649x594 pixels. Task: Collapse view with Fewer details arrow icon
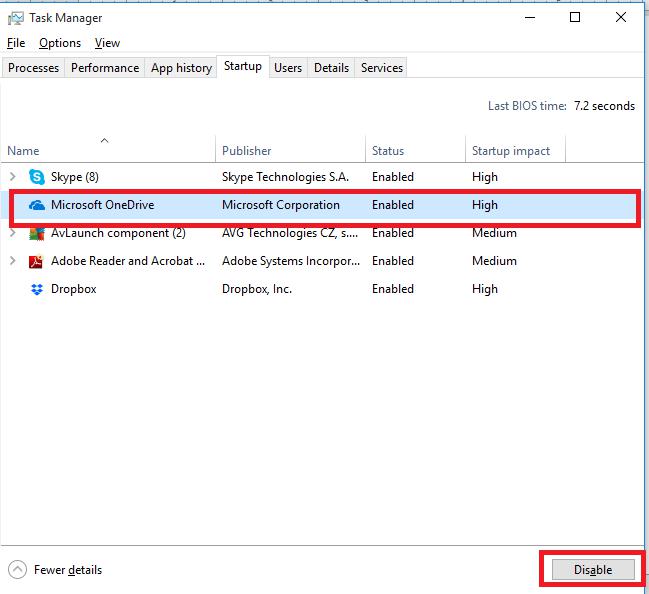point(17,570)
